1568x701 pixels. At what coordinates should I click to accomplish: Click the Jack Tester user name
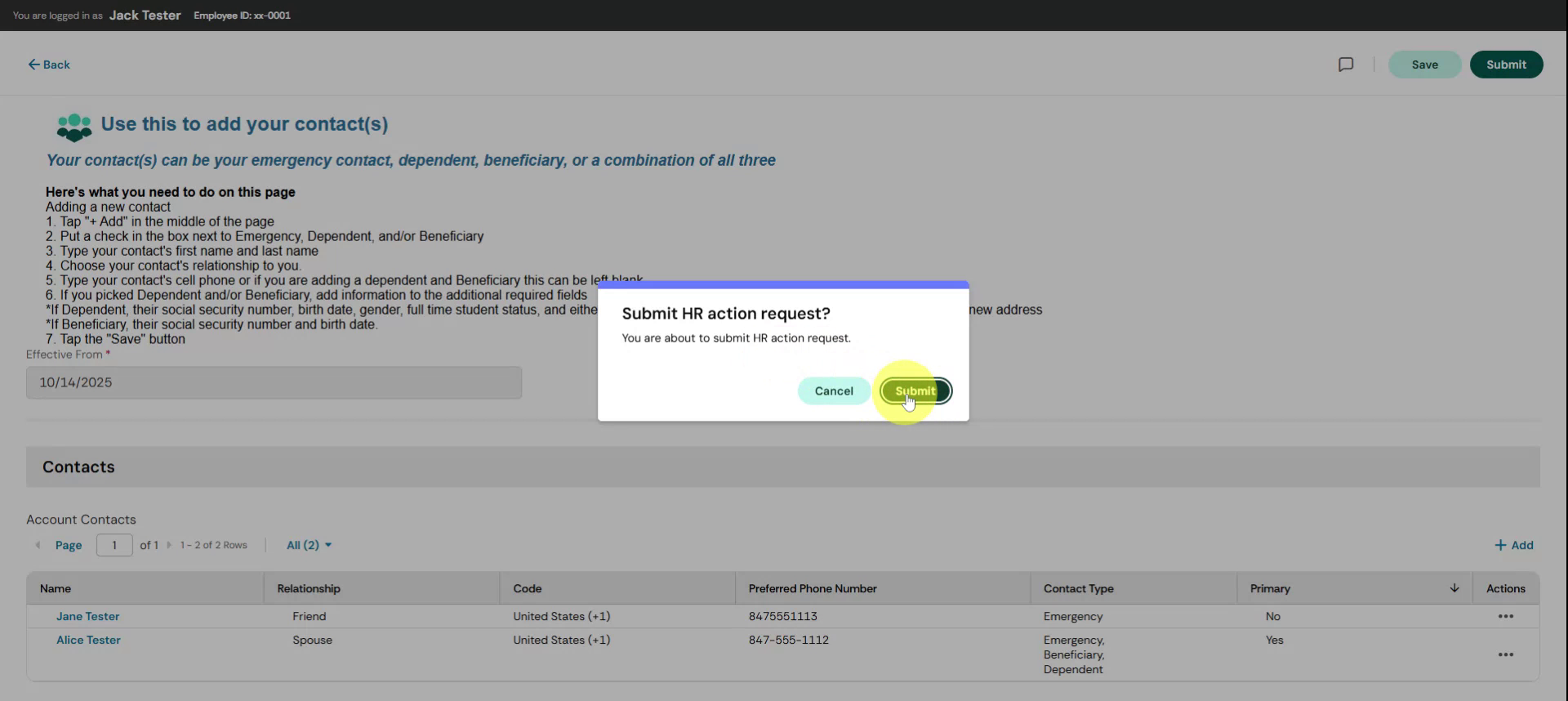(x=145, y=15)
